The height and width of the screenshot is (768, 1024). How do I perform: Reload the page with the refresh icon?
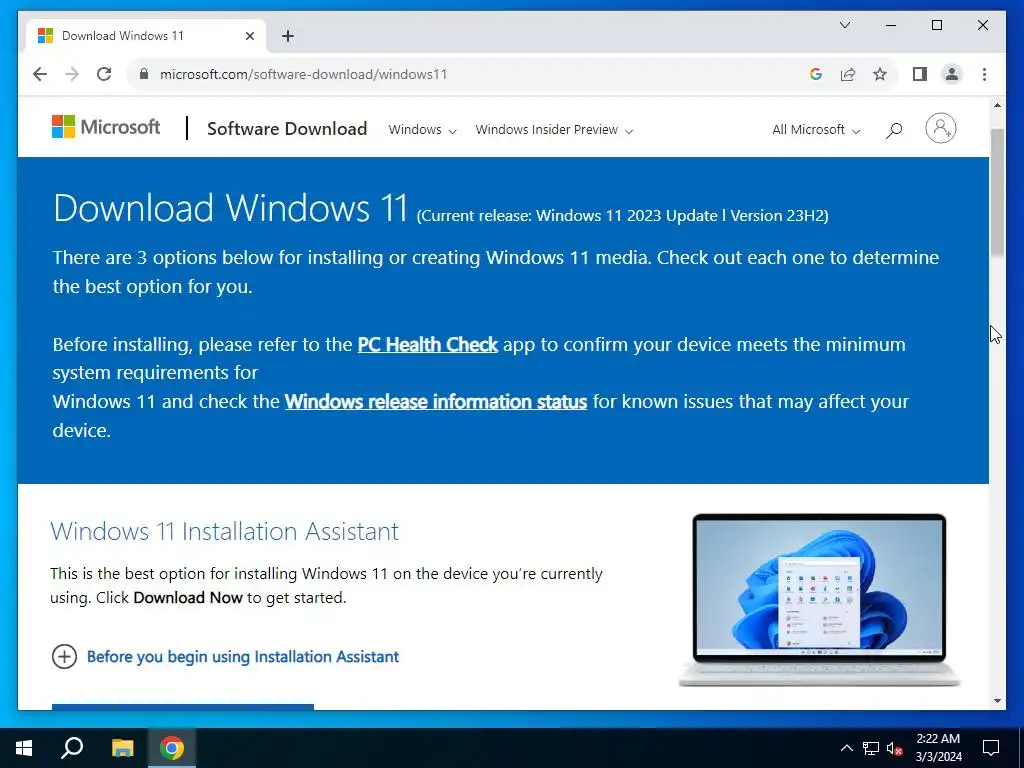[x=104, y=74]
